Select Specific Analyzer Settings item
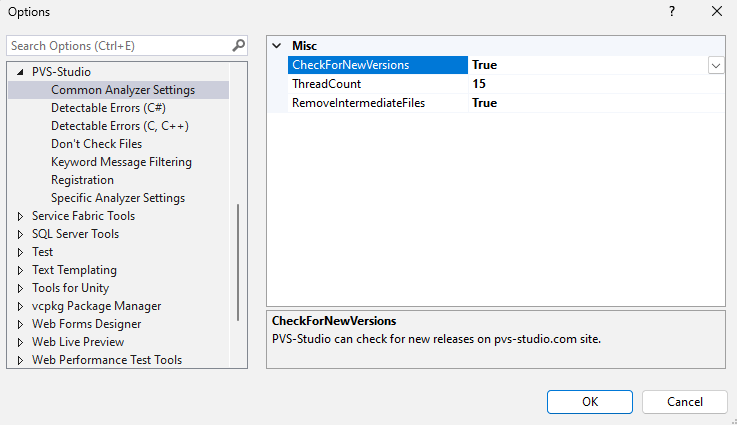Viewport: 737px width, 425px height. point(118,198)
